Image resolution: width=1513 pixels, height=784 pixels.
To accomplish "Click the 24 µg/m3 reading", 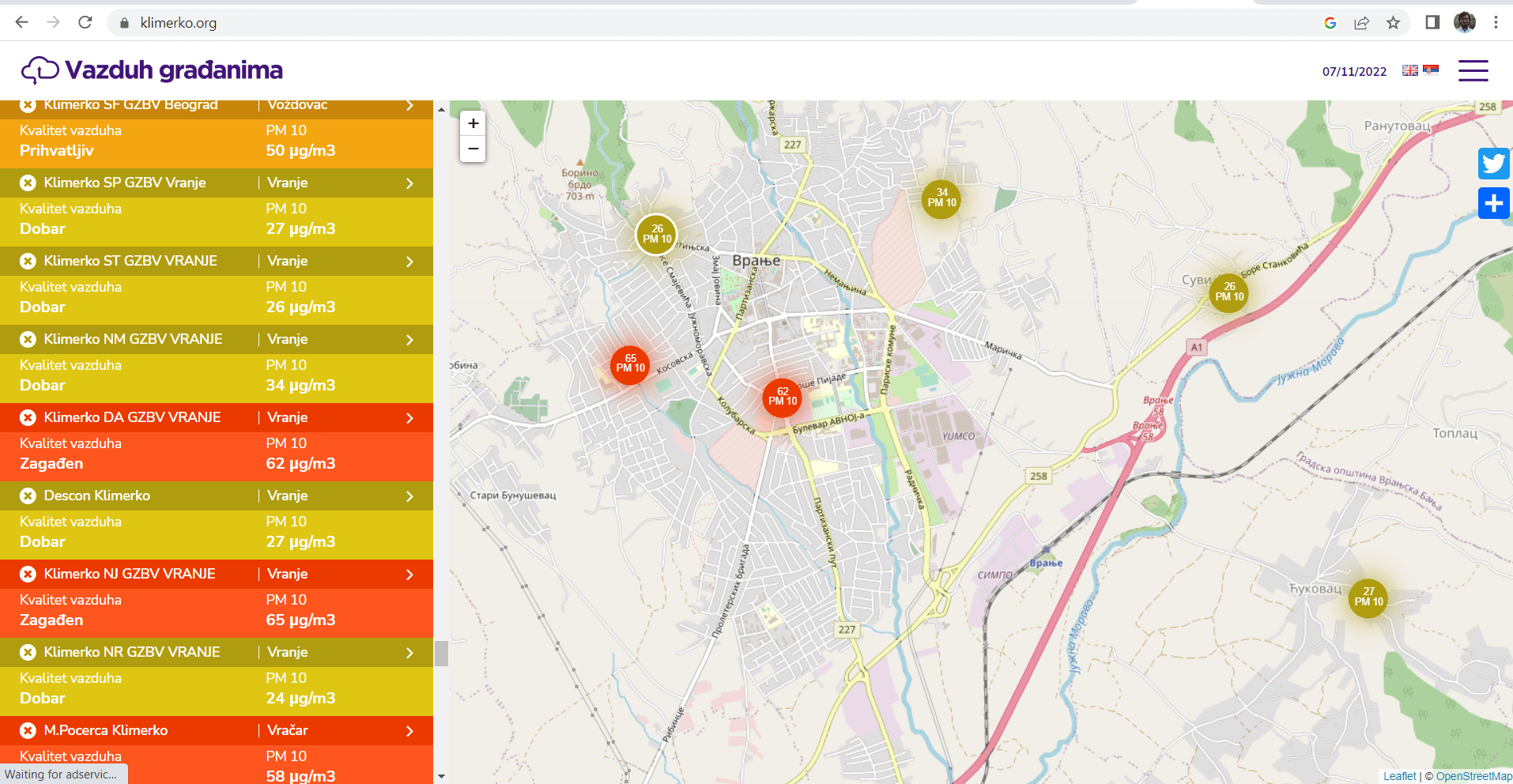I will point(300,699).
